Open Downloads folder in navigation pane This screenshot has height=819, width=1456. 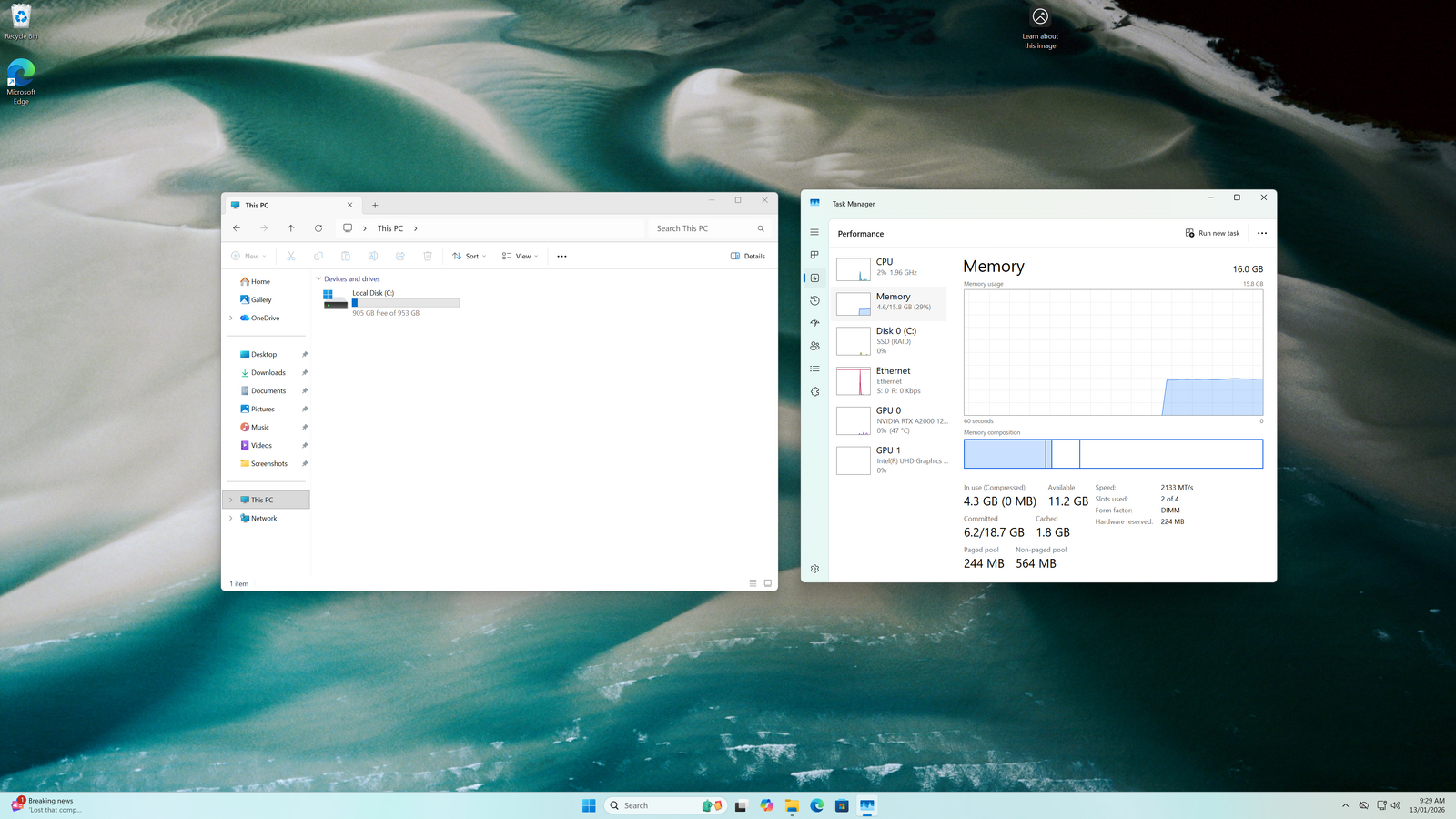point(268,372)
